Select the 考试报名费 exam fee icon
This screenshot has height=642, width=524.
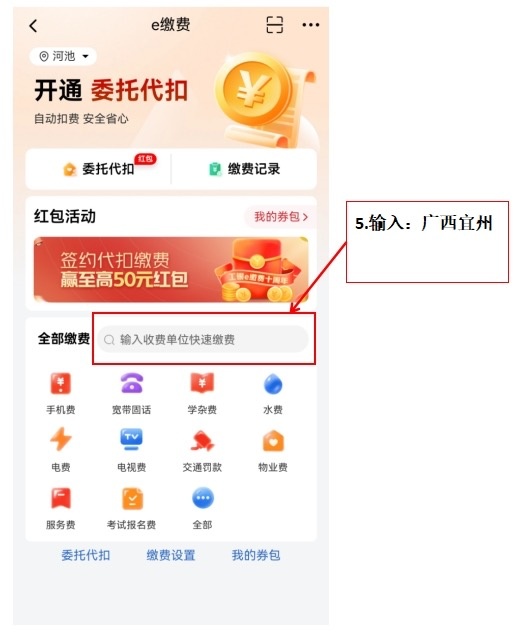[131, 508]
